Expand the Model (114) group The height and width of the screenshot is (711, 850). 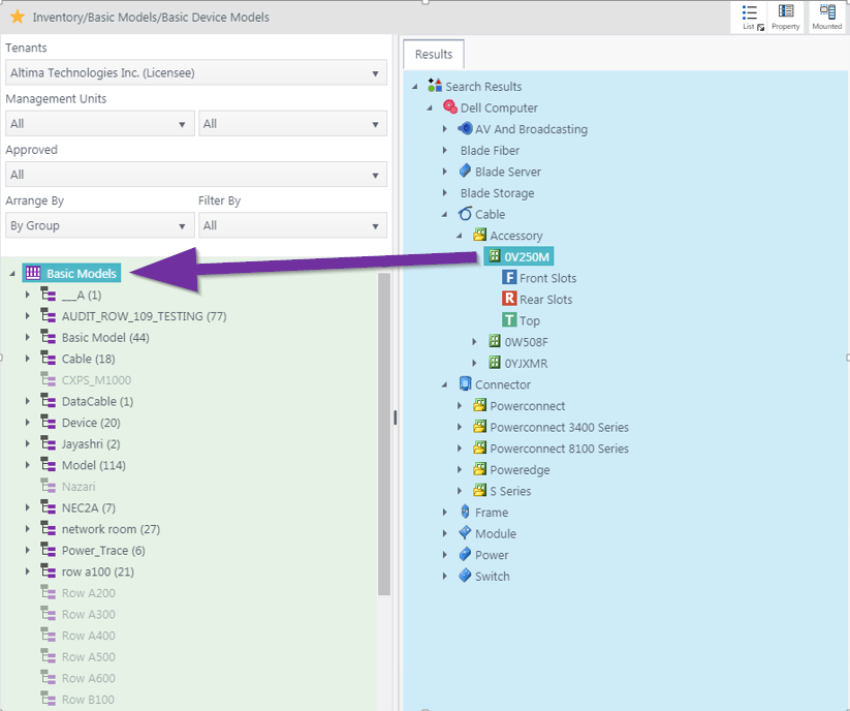[x=28, y=464]
